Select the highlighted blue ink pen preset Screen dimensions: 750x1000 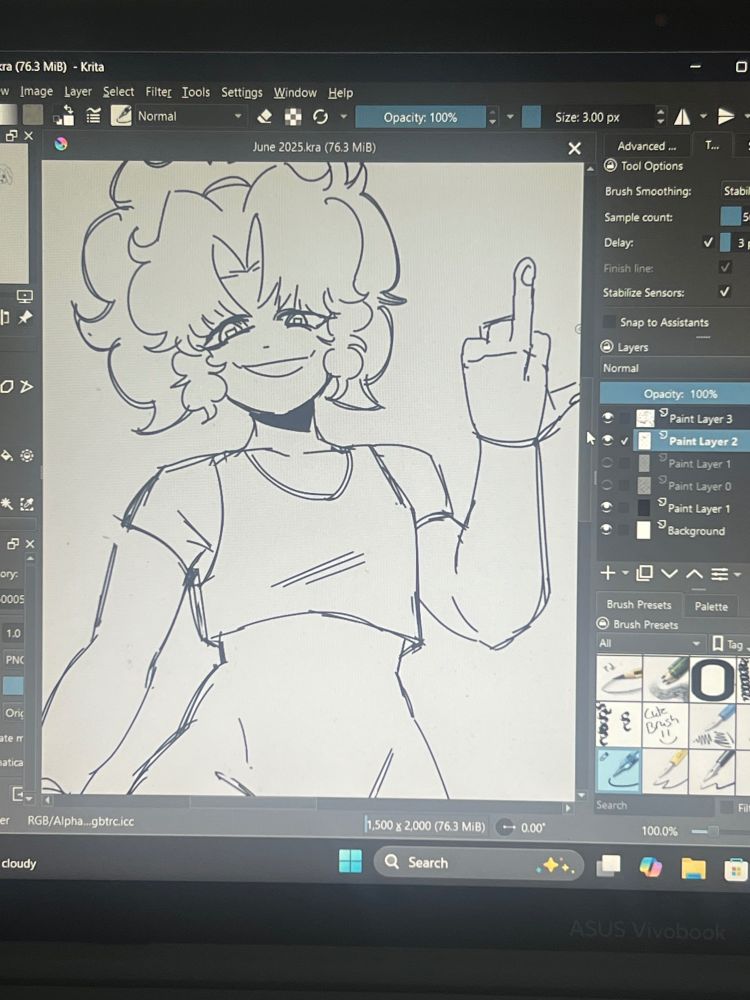click(x=619, y=770)
